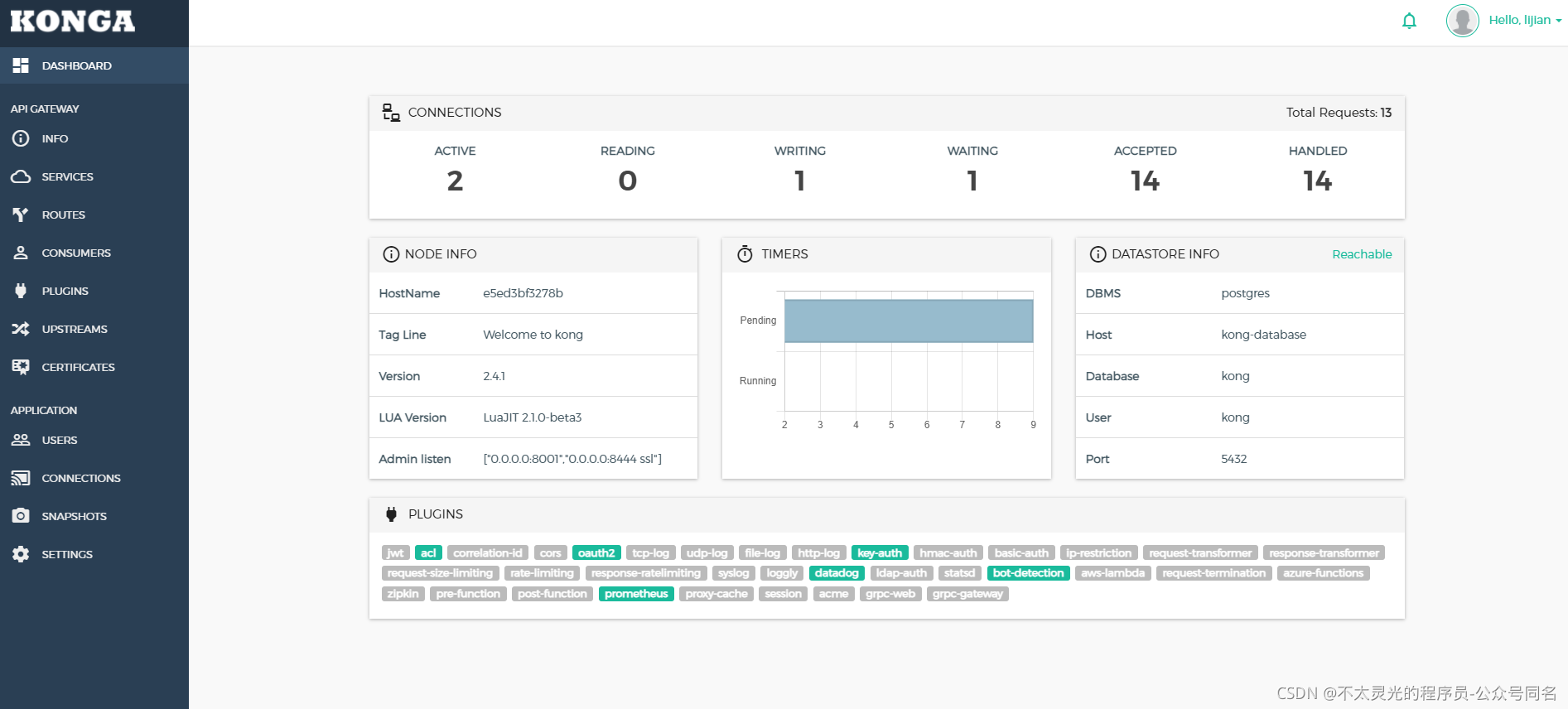Click the Certificates badge icon
Screen dimensions: 1568x709
(x=21, y=367)
